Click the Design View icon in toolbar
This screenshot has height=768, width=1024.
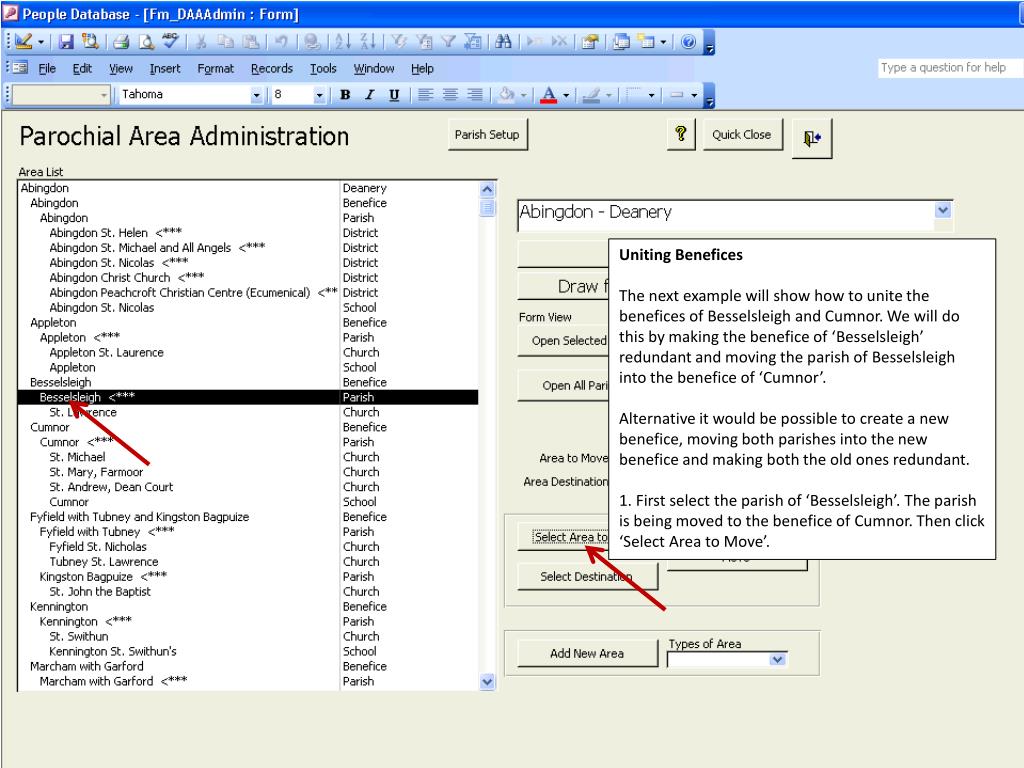(x=23, y=42)
